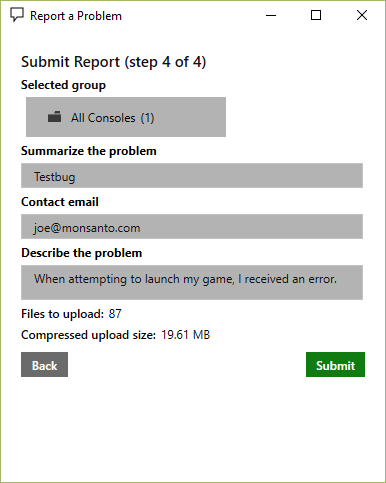Click the Compressed upload size label
386x483 pixels.
[88, 335]
